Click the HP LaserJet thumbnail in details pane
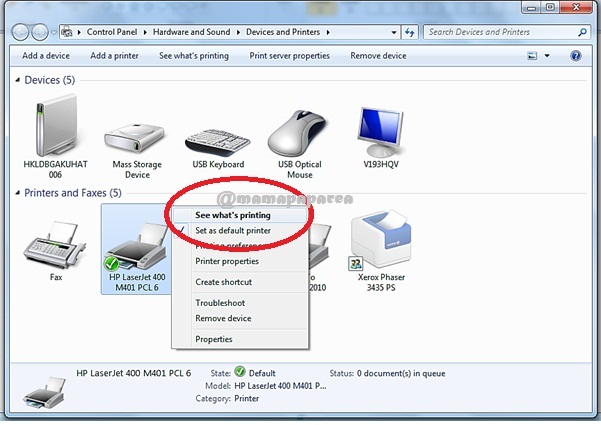The width and height of the screenshot is (601, 425). (x=44, y=392)
